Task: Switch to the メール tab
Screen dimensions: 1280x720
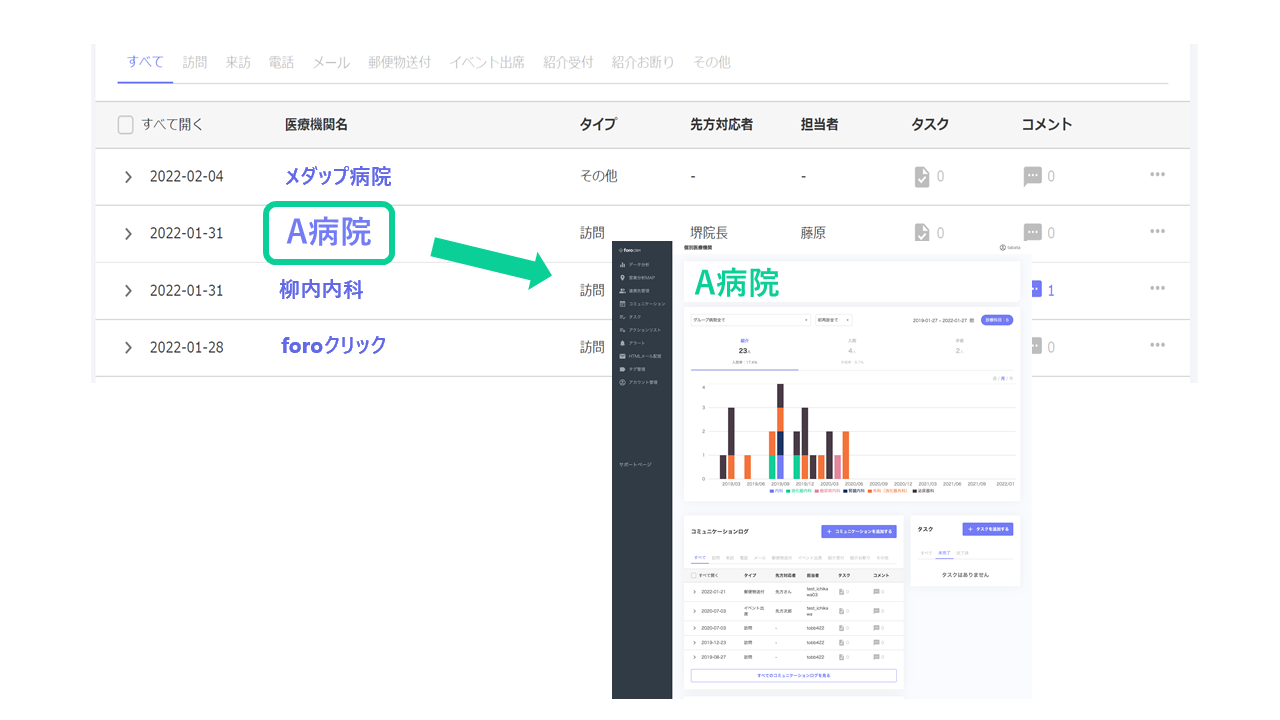Action: (331, 62)
